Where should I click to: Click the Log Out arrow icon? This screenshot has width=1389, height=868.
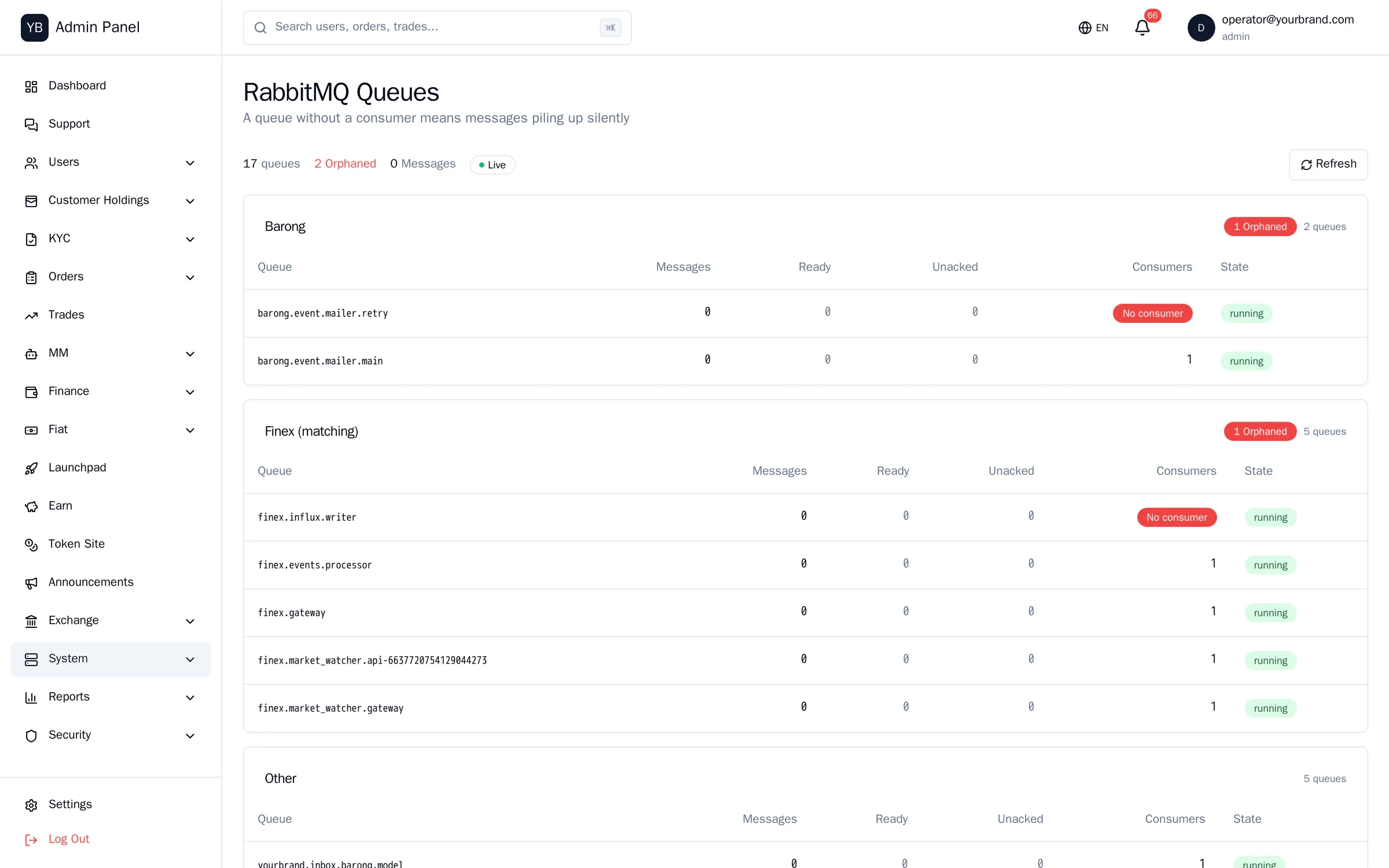(x=31, y=840)
